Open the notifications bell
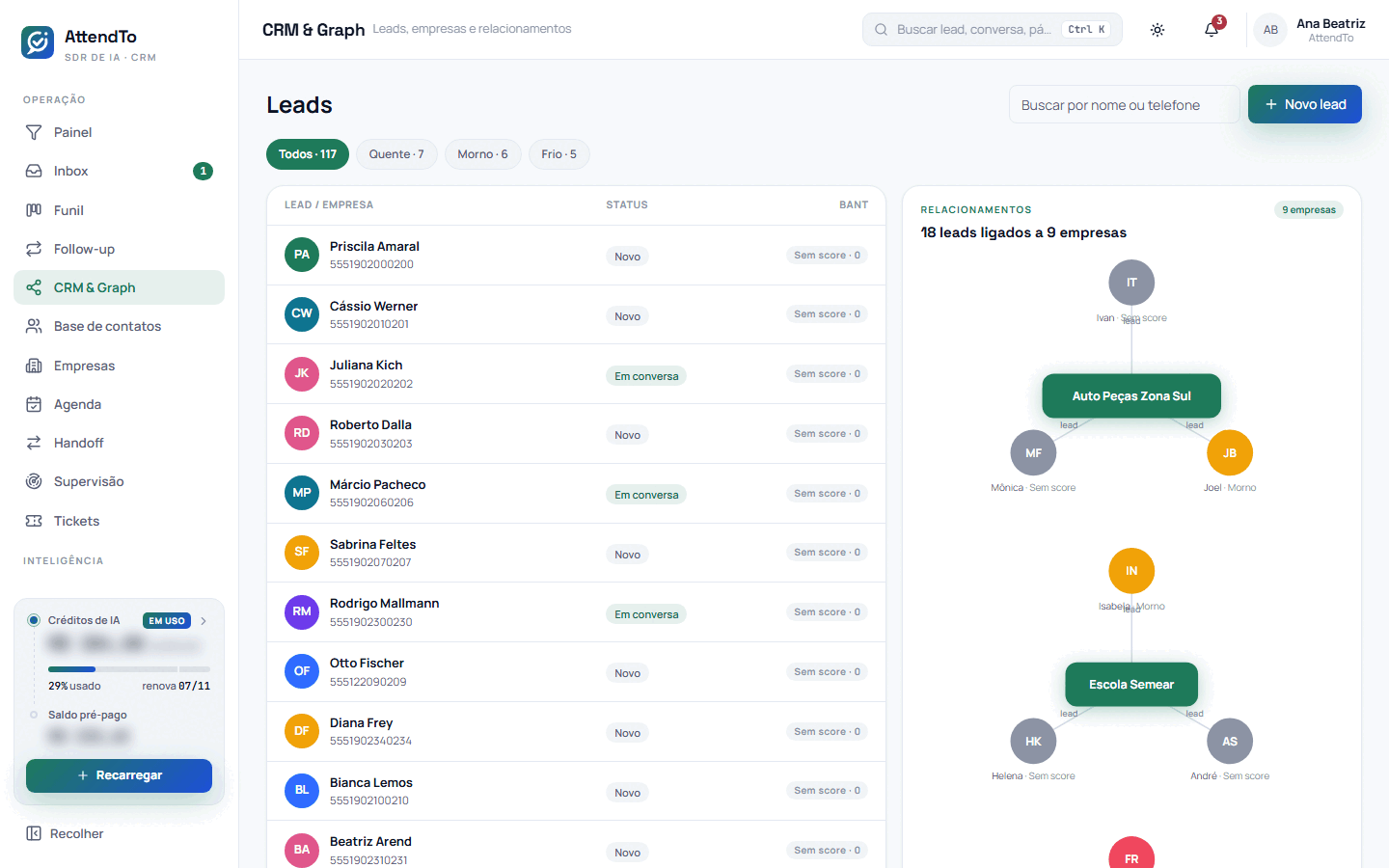Screen dimensions: 1389x868 pos(1212,30)
